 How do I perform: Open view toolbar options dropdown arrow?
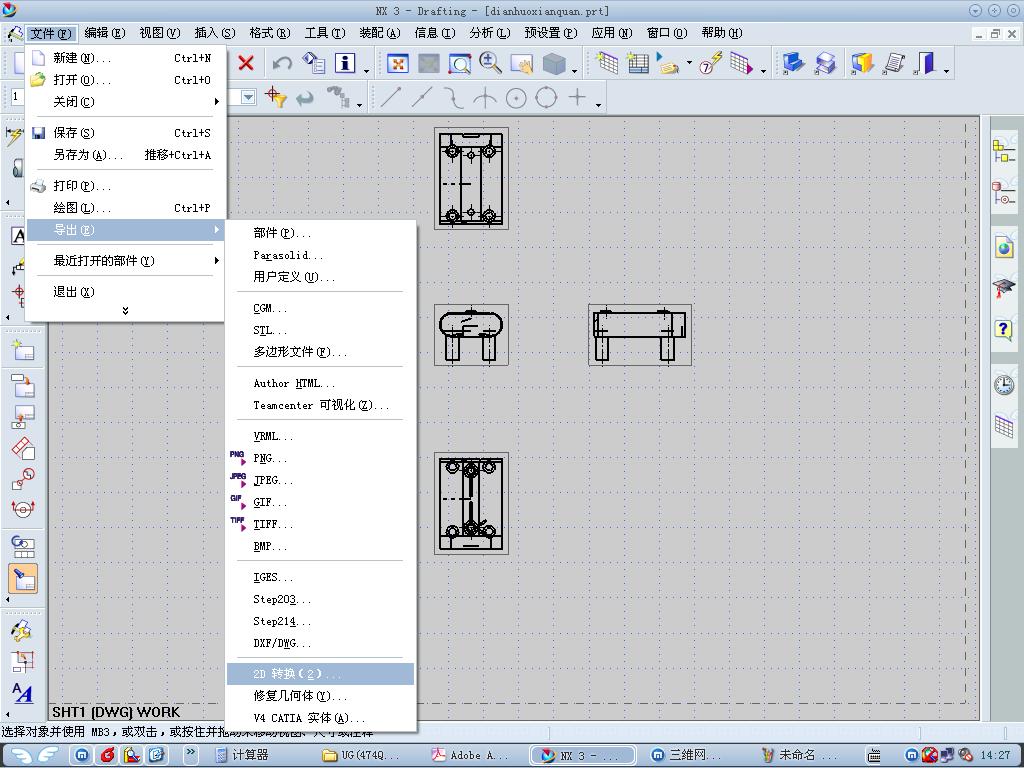(x=575, y=71)
